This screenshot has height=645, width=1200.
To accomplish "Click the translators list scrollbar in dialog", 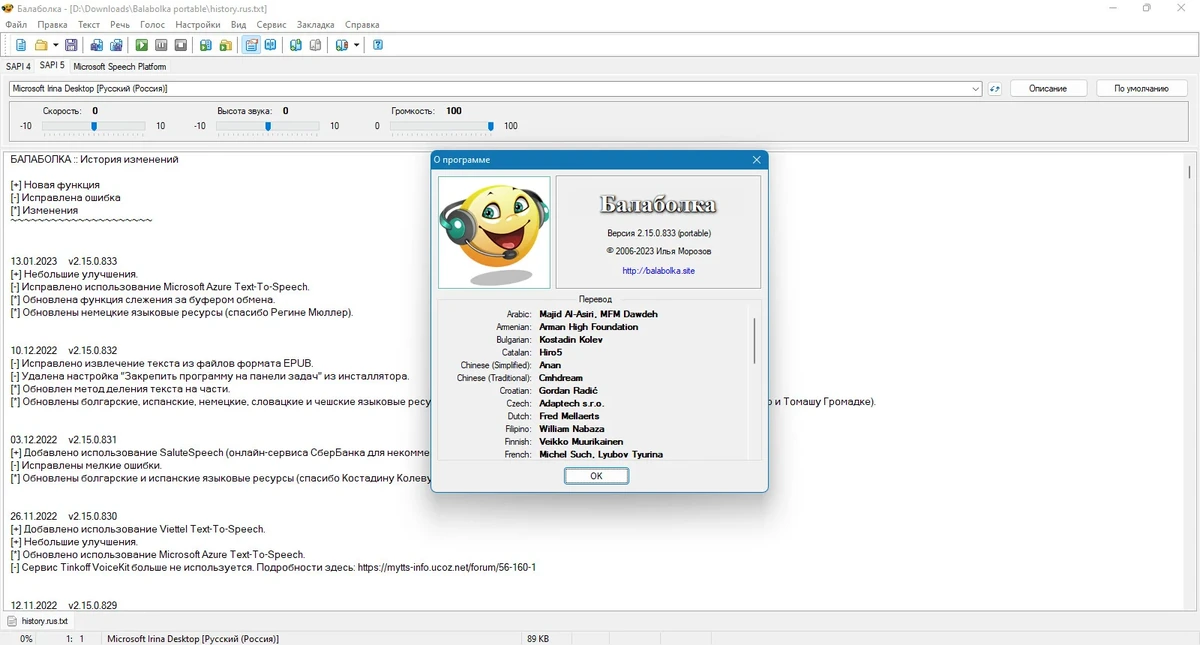I will click(x=754, y=340).
